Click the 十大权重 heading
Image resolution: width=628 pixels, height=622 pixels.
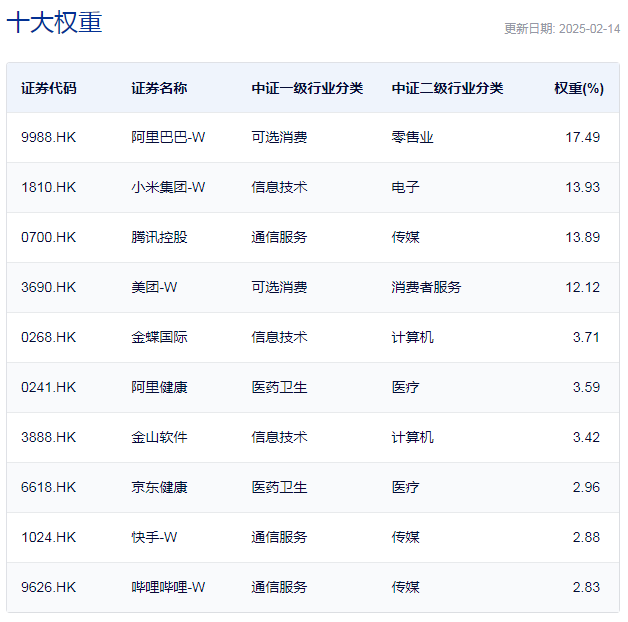pos(54,22)
